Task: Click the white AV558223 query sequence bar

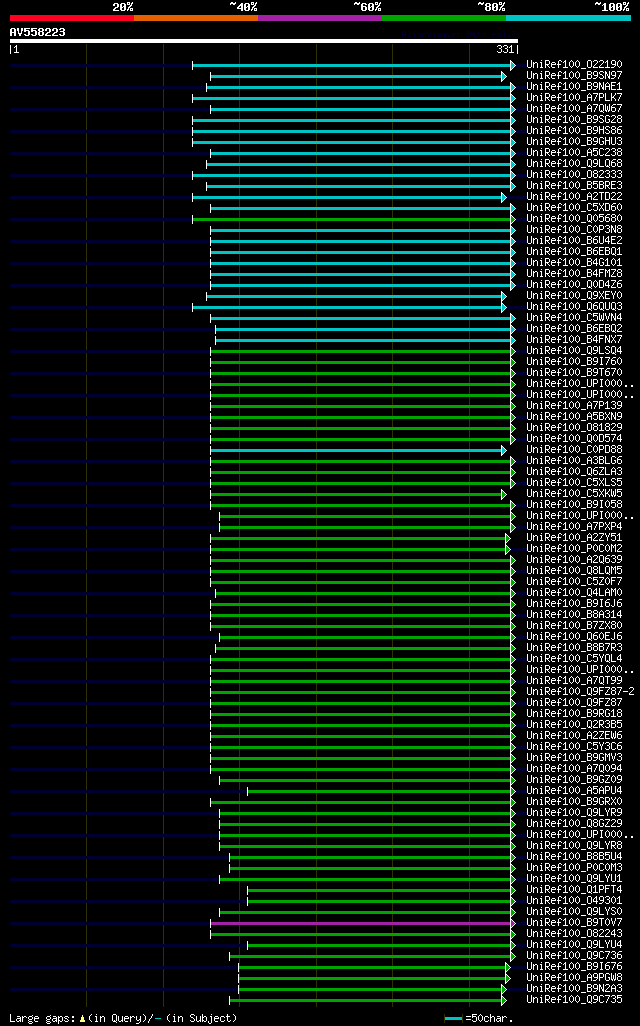Action: [x=264, y=41]
